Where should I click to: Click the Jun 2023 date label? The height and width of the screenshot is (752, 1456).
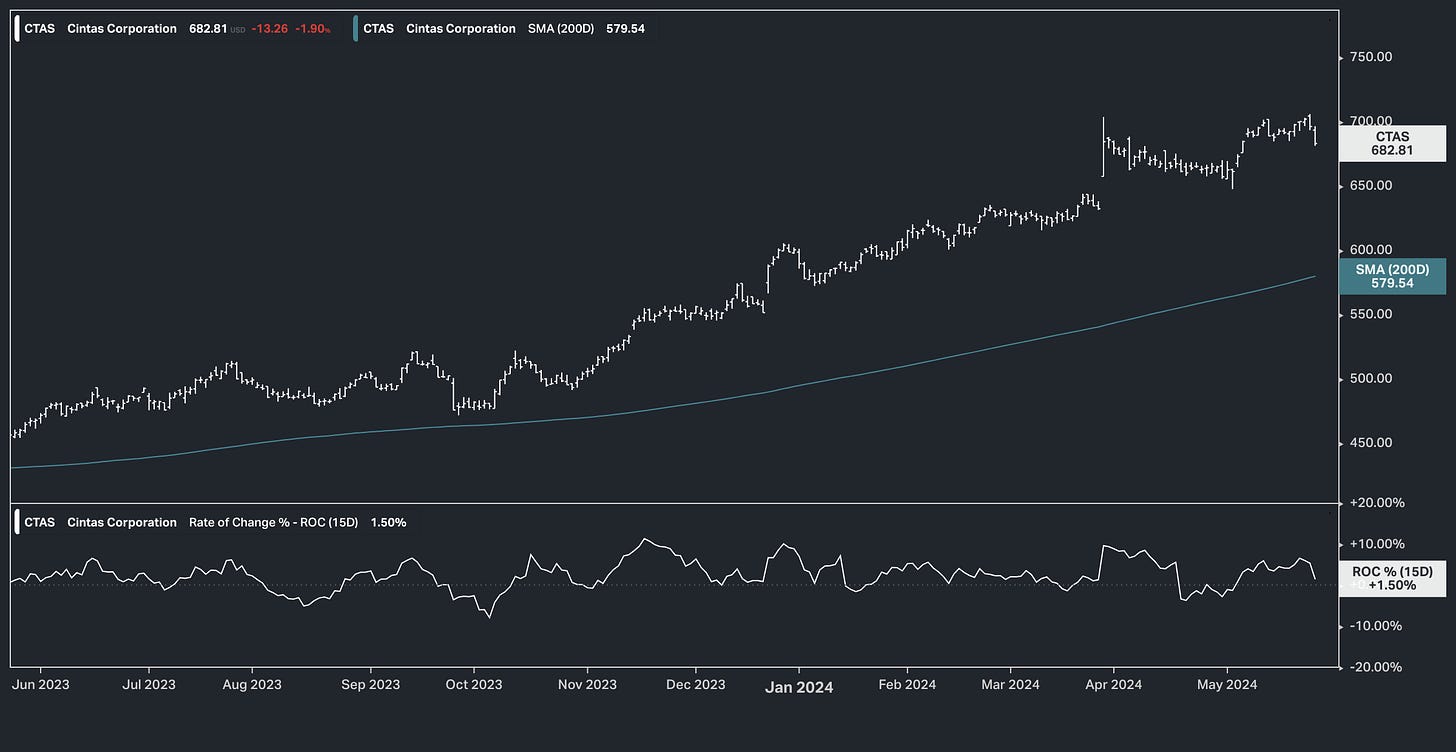tap(41, 685)
